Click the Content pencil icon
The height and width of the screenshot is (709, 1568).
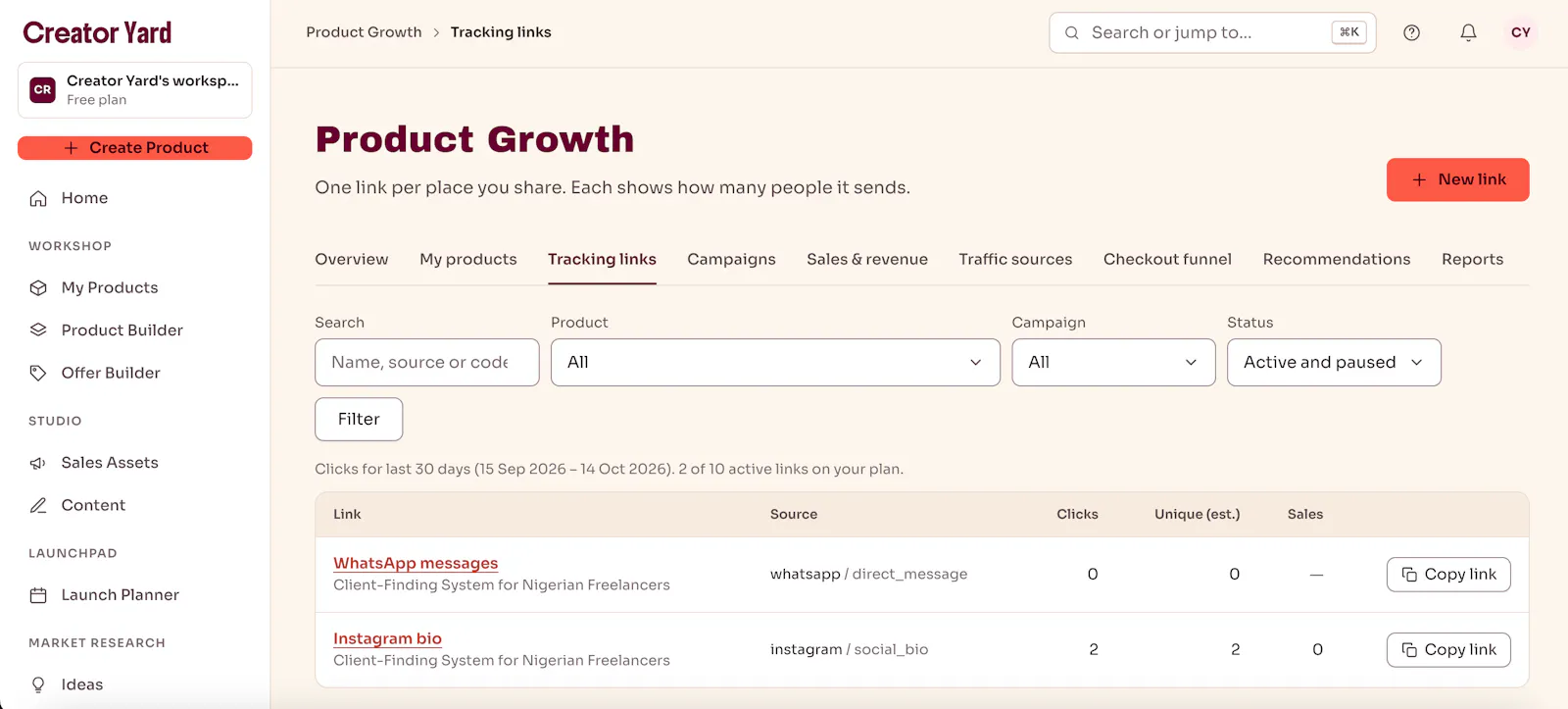click(x=38, y=505)
